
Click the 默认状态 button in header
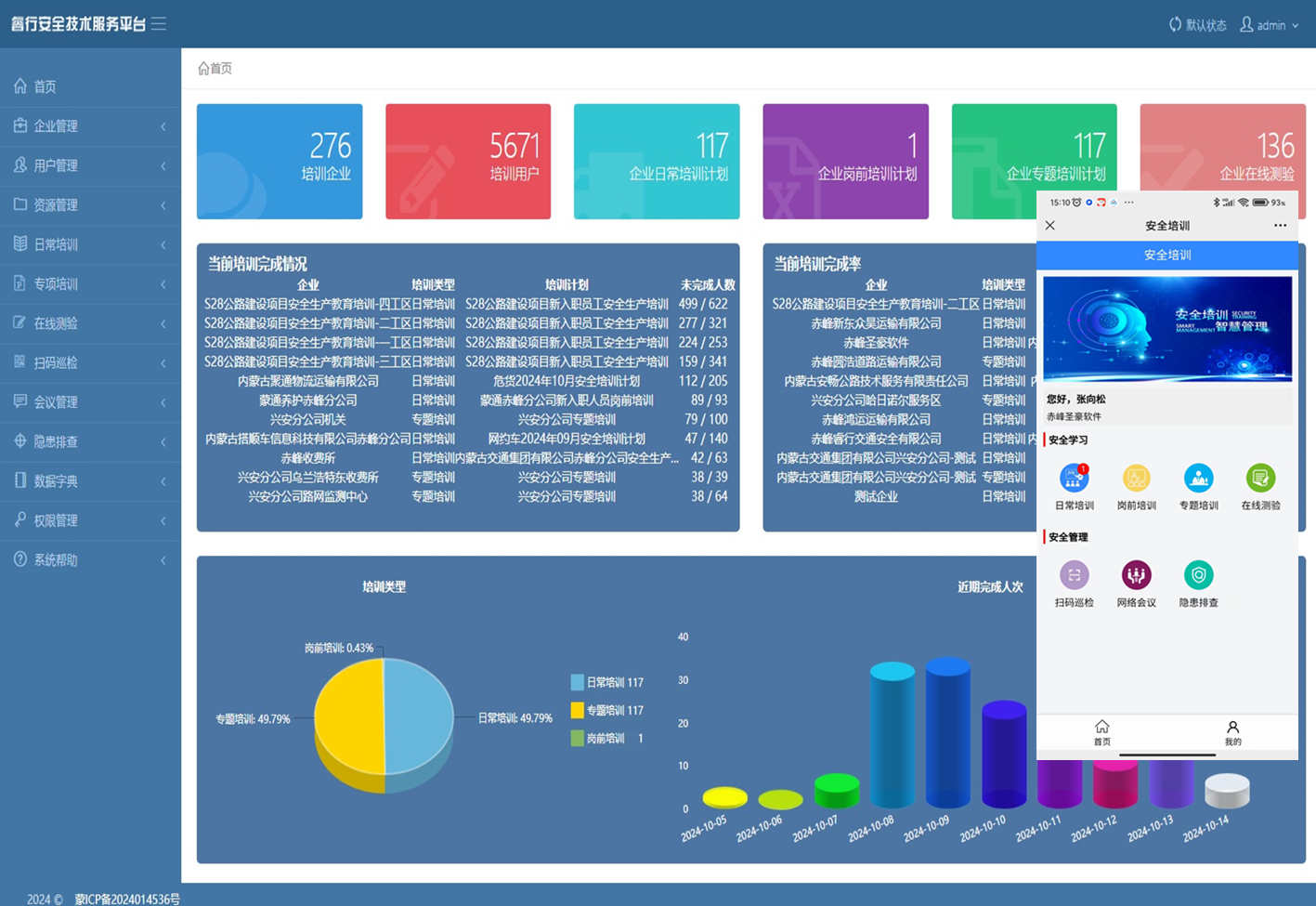click(x=1197, y=25)
